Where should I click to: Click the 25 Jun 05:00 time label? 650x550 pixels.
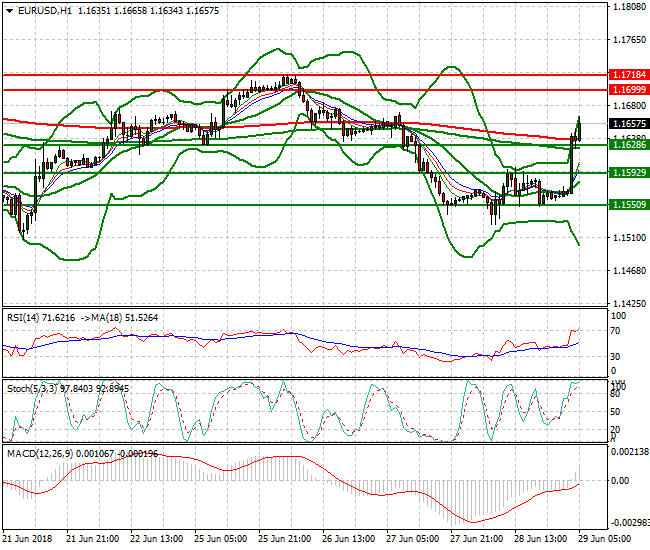221,539
